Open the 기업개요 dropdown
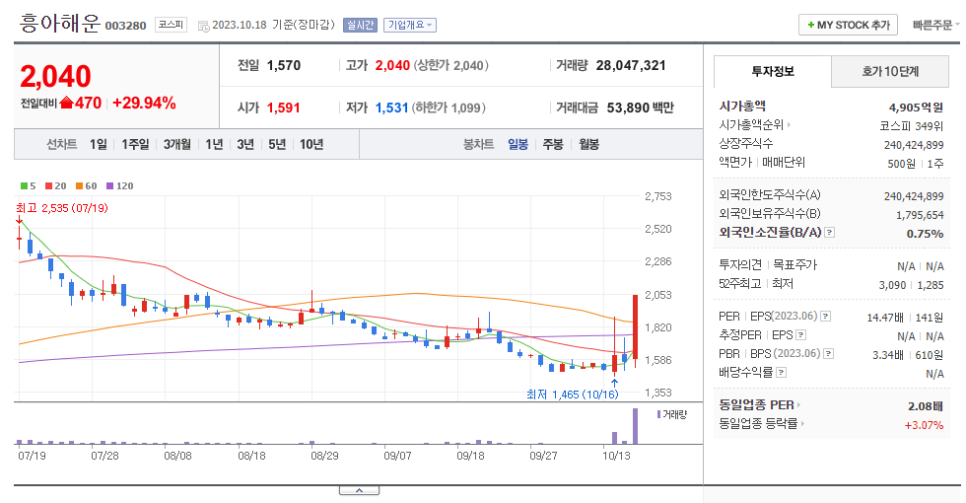The width and height of the screenshot is (966, 503). point(410,25)
